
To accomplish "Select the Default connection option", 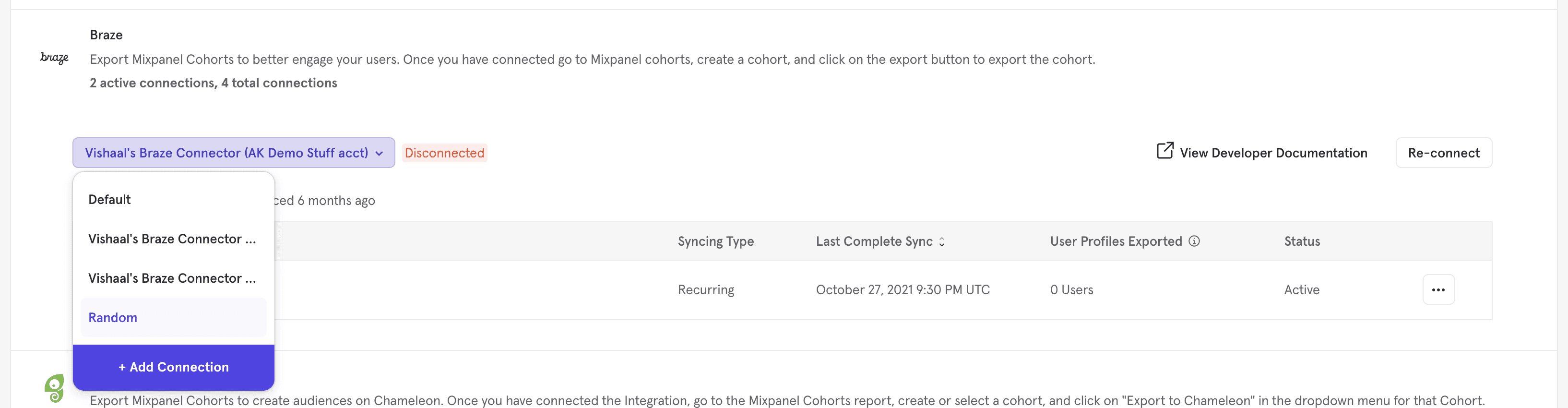I will (109, 200).
